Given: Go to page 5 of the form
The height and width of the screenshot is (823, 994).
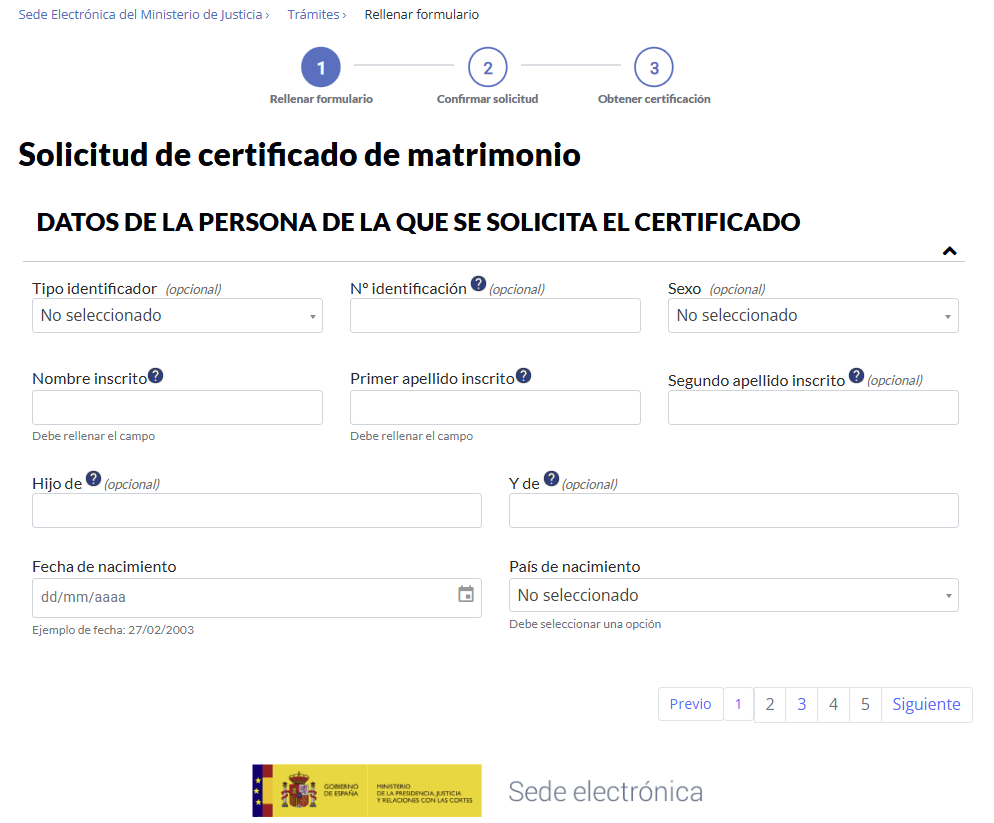Looking at the screenshot, I should pos(864,704).
